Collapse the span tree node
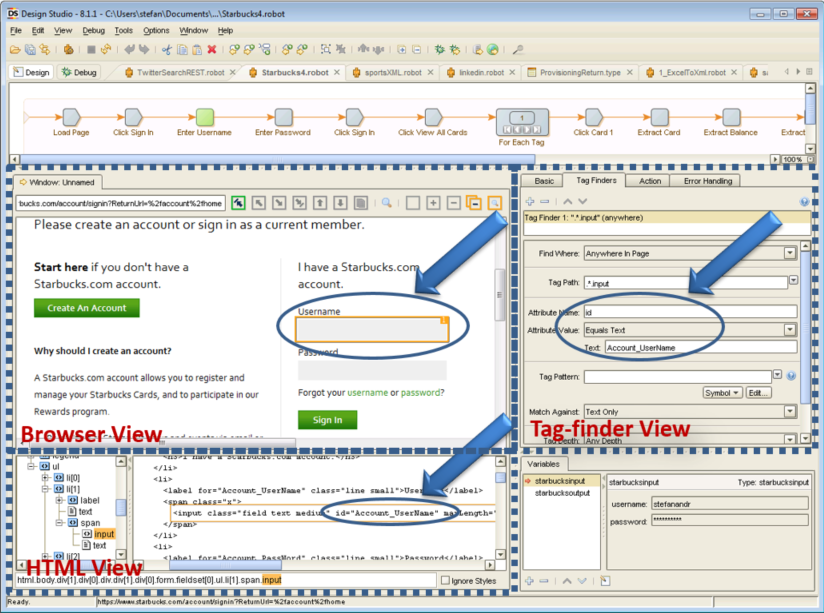 pyautogui.click(x=59, y=523)
